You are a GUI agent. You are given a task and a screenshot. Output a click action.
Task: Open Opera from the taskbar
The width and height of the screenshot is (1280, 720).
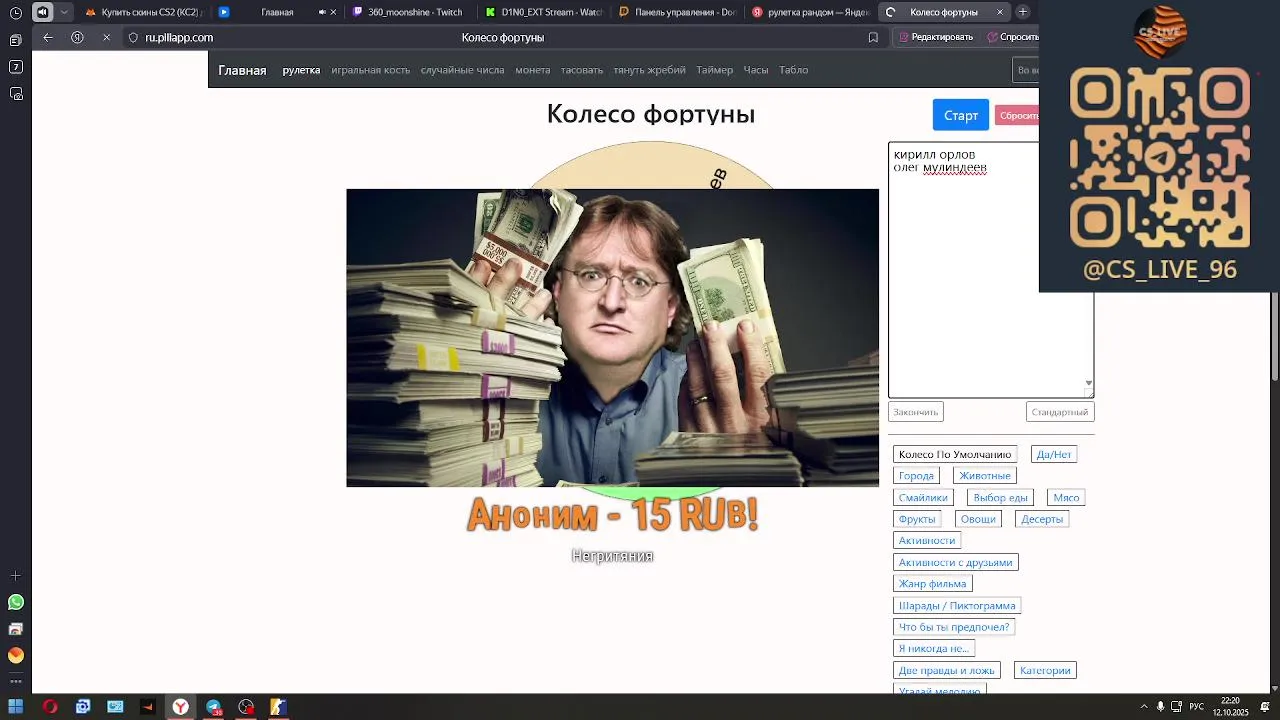point(49,707)
